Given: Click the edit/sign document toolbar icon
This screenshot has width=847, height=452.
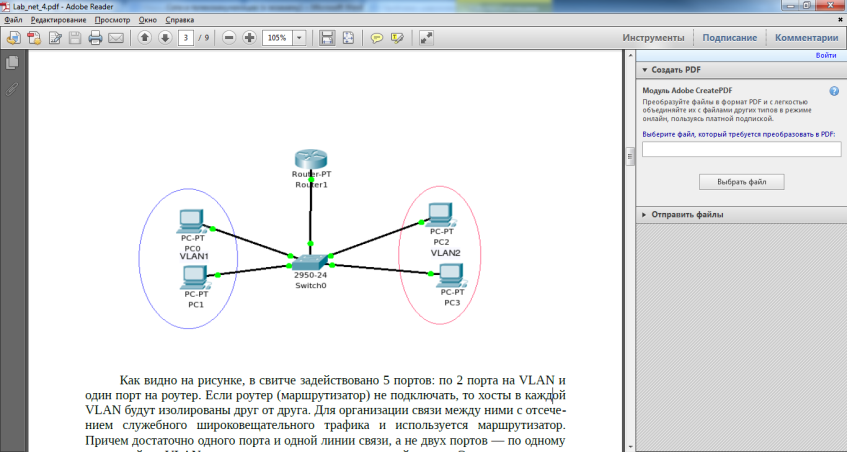Looking at the screenshot, I should (x=55, y=38).
